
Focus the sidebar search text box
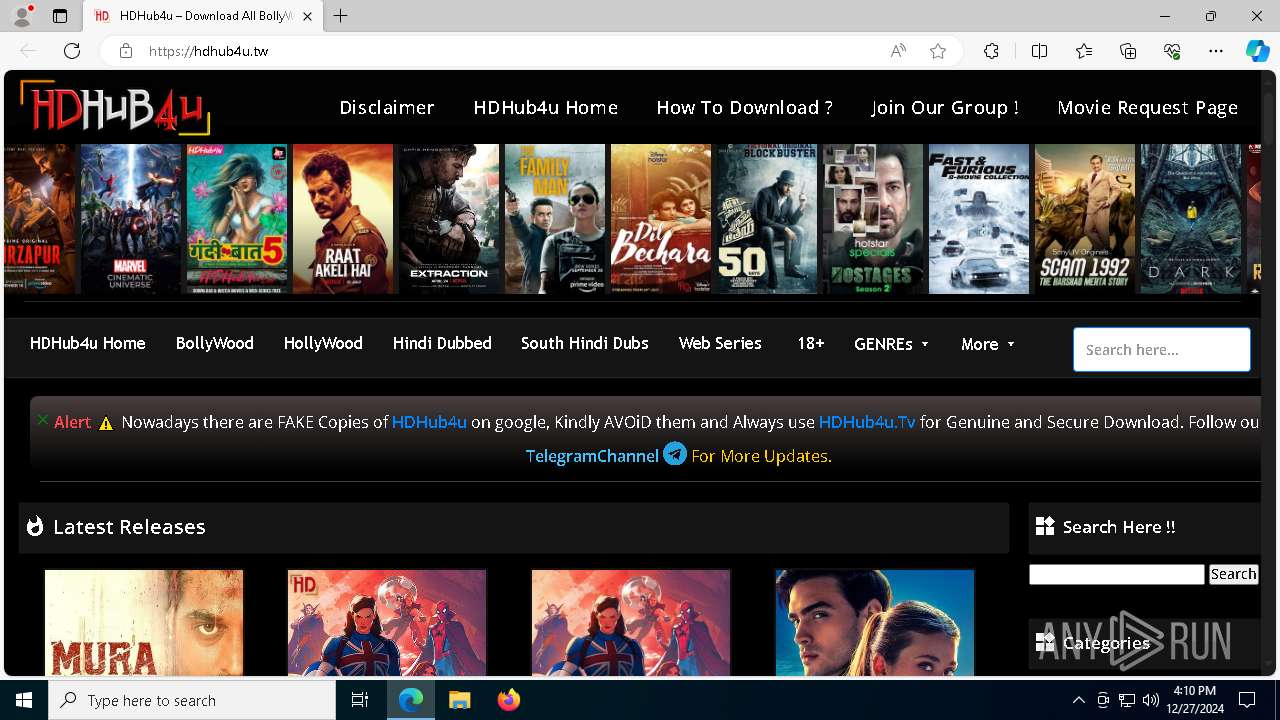coord(1117,574)
